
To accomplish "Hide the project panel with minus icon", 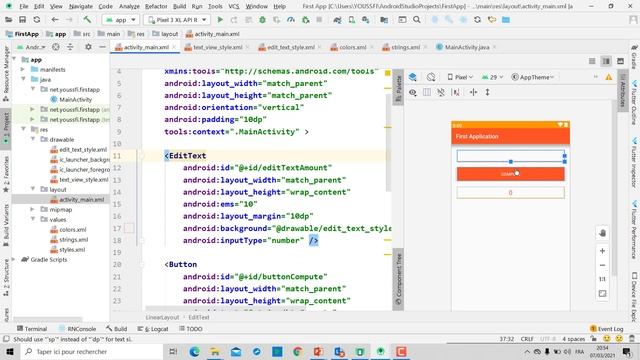I will [x=102, y=47].
